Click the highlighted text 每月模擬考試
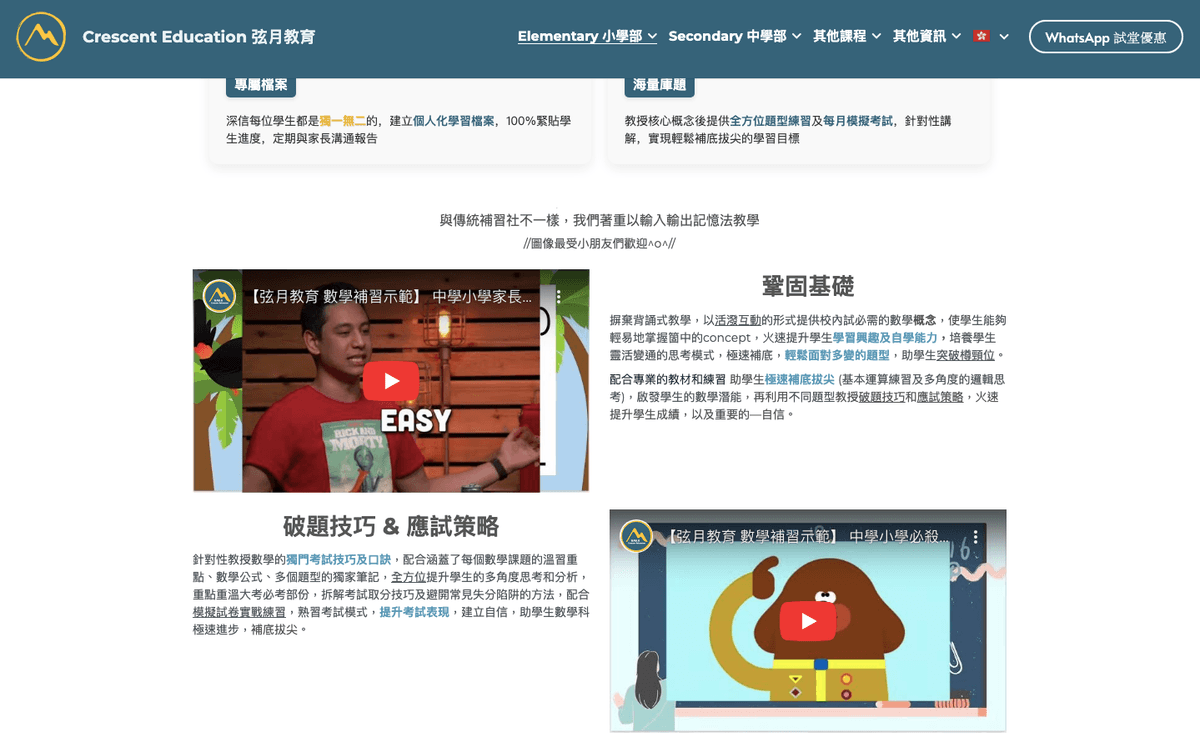This screenshot has width=1200, height=742. [x=858, y=121]
